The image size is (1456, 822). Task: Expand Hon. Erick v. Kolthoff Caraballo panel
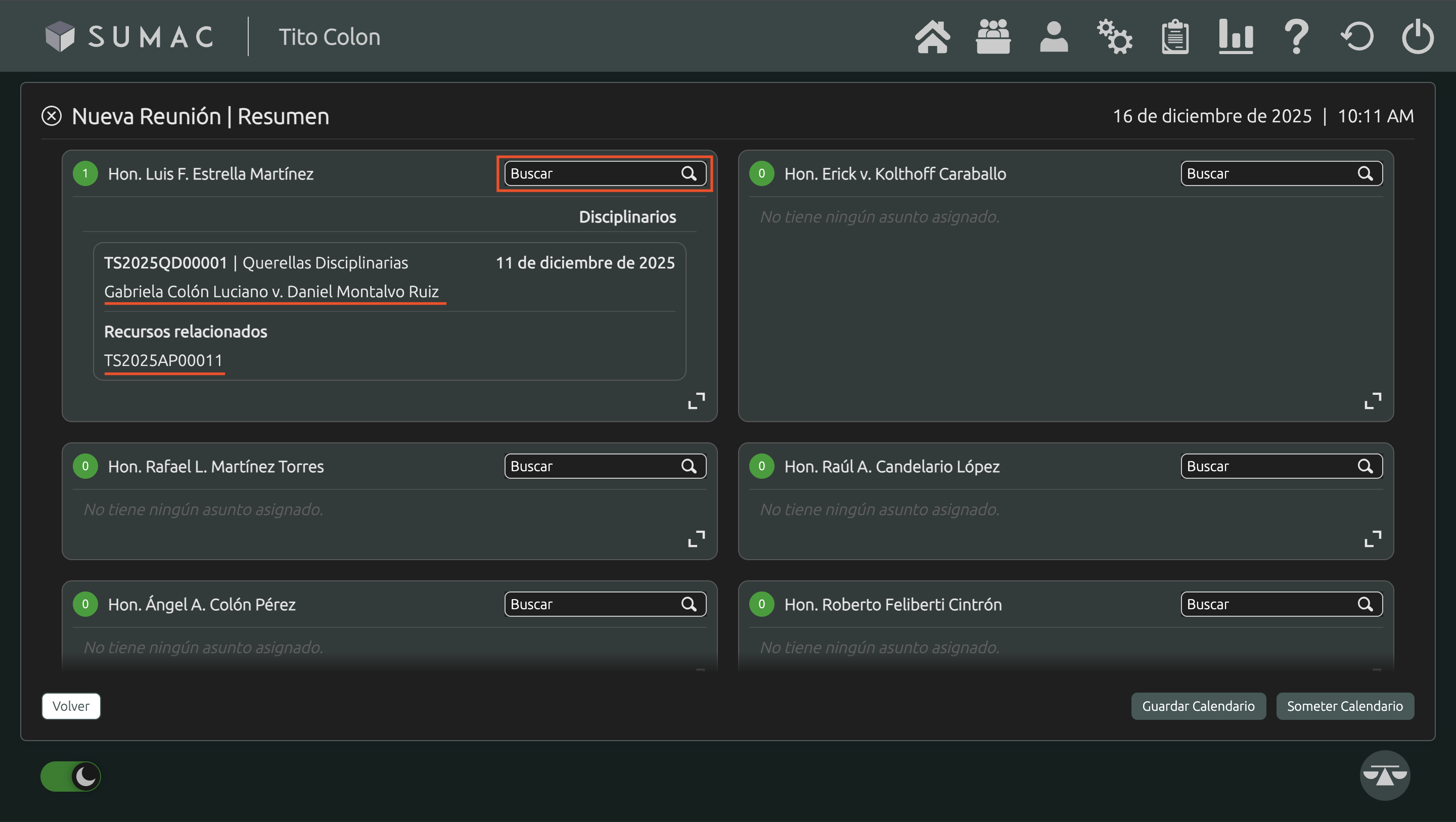pyautogui.click(x=1373, y=401)
